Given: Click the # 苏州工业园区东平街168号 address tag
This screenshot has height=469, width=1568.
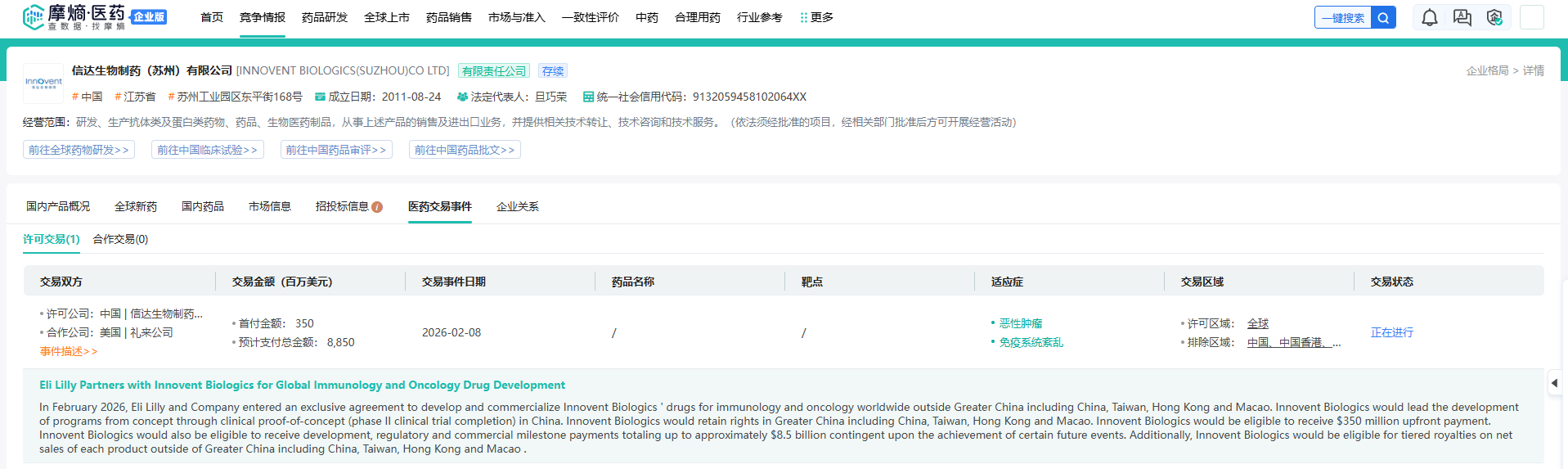Looking at the screenshot, I should point(235,97).
